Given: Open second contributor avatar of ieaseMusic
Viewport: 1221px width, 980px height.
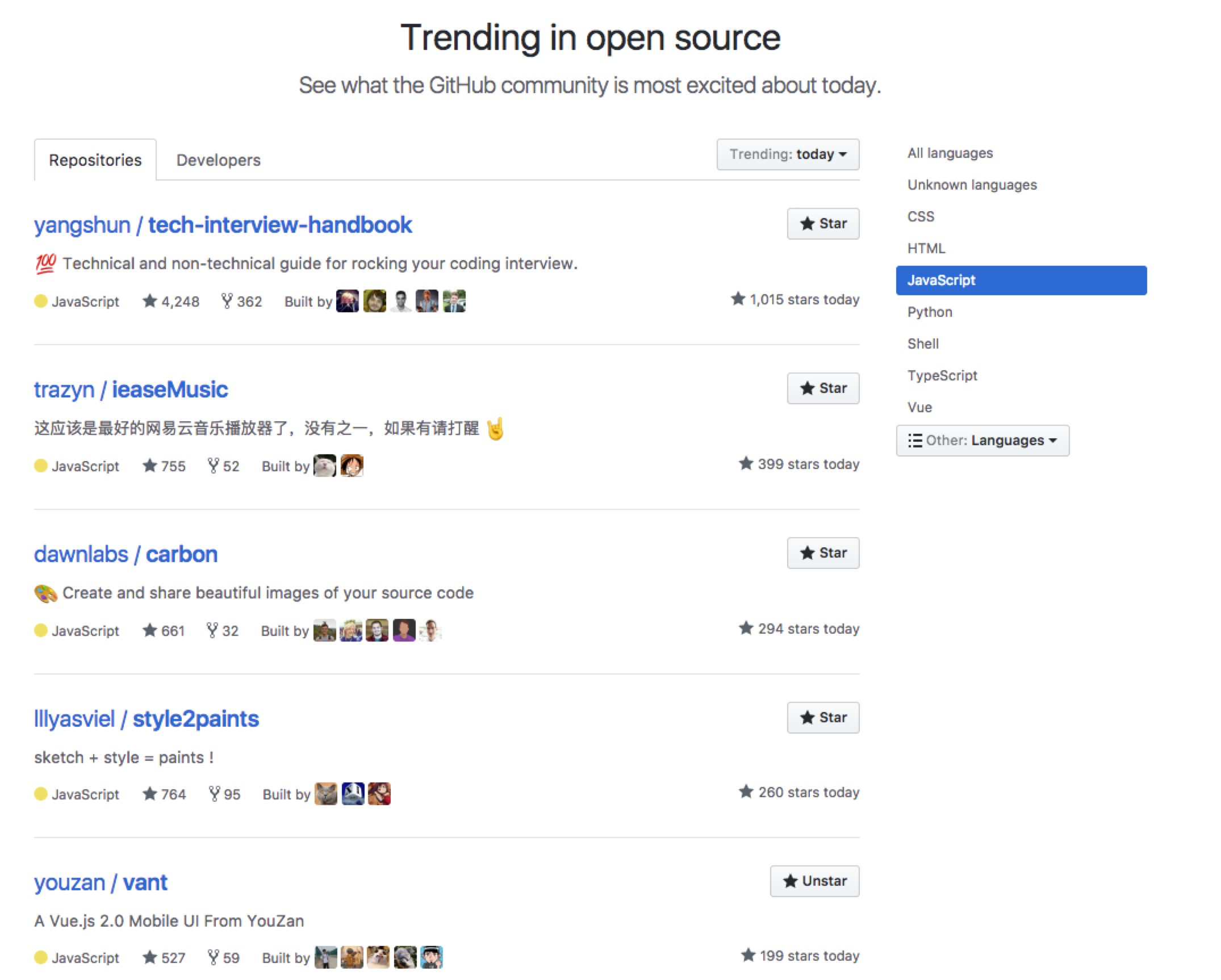Looking at the screenshot, I should click(352, 466).
